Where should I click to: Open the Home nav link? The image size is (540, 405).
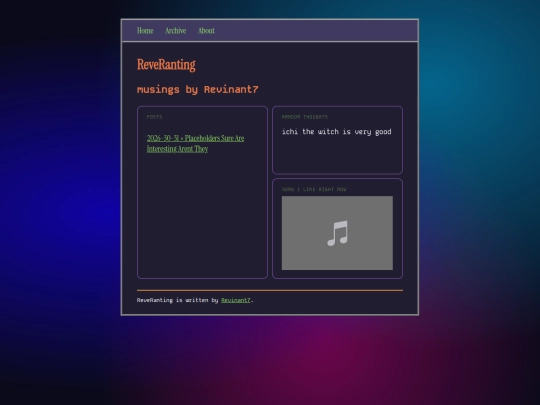tap(145, 31)
